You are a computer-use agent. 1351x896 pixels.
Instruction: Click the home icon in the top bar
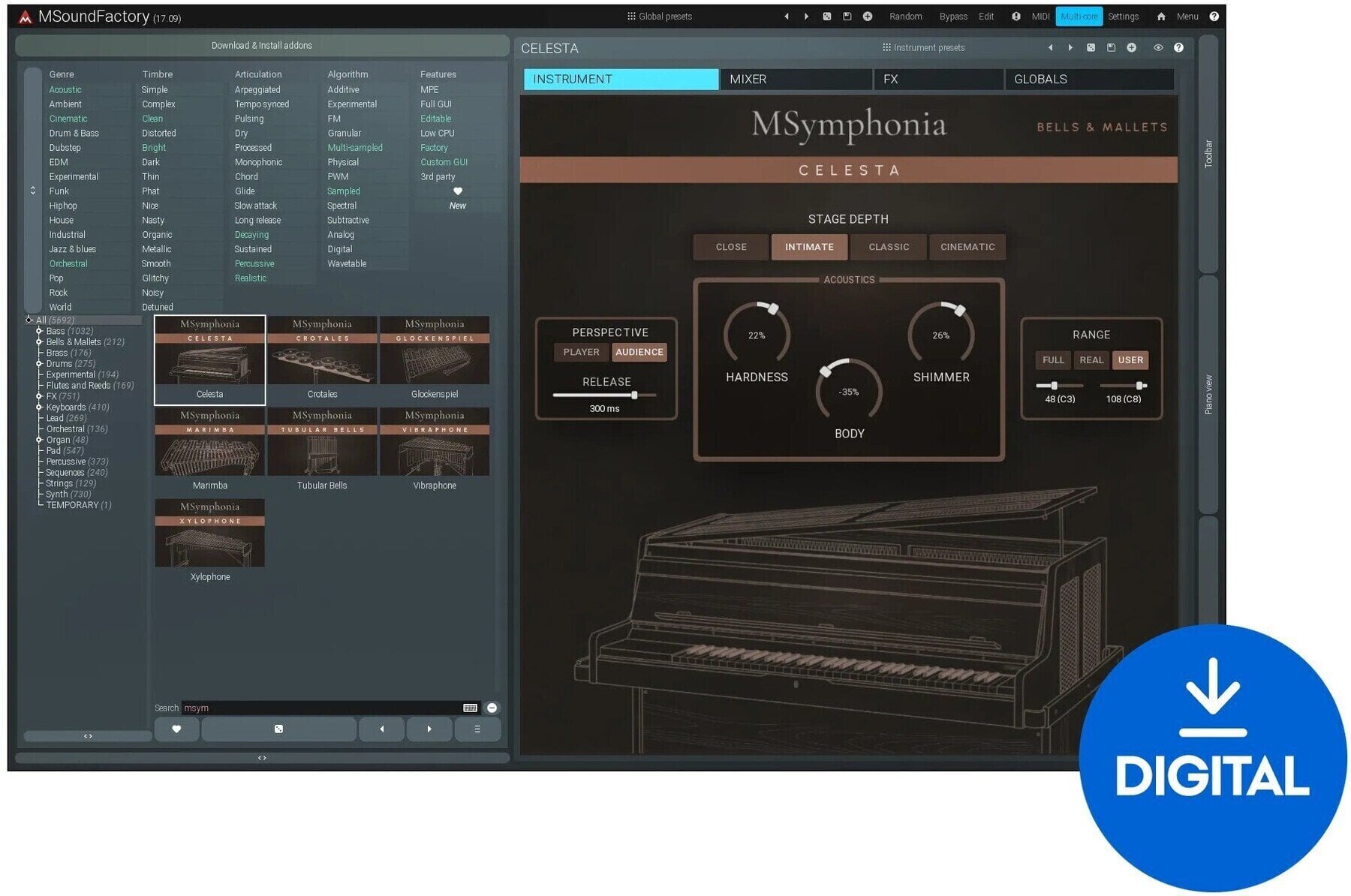(x=1160, y=17)
